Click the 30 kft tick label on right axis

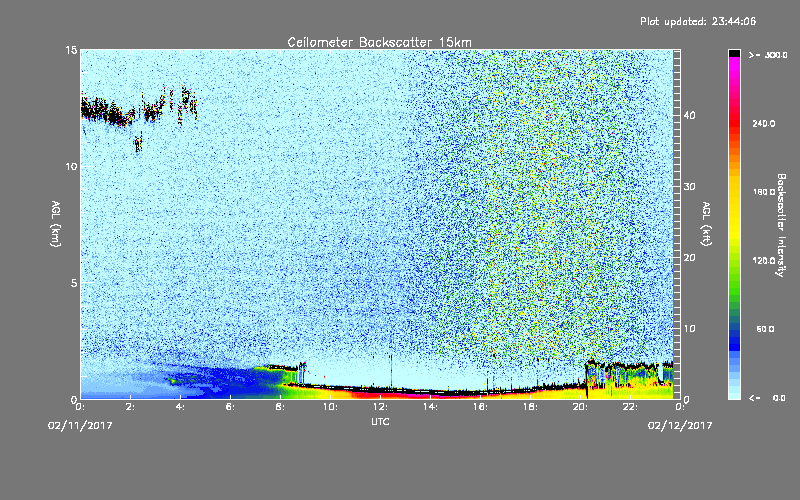click(689, 187)
